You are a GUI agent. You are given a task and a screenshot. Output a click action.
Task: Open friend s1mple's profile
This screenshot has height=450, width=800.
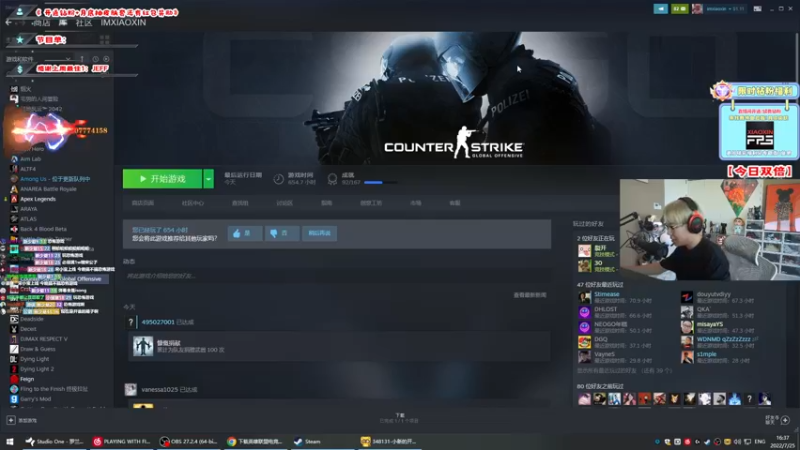pyautogui.click(x=707, y=354)
